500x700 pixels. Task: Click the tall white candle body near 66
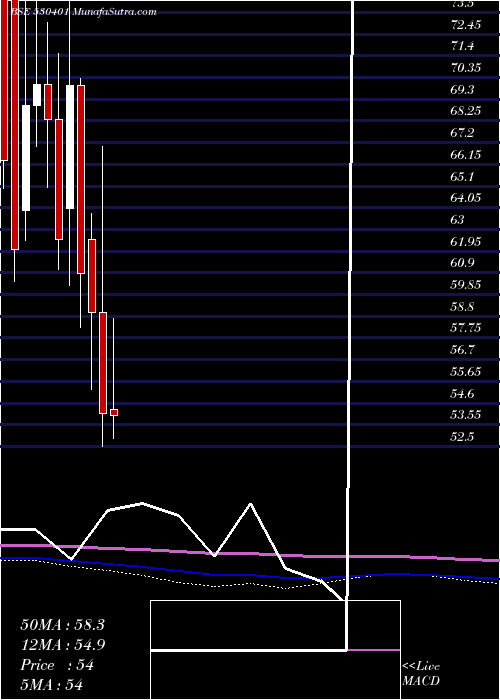(70, 147)
